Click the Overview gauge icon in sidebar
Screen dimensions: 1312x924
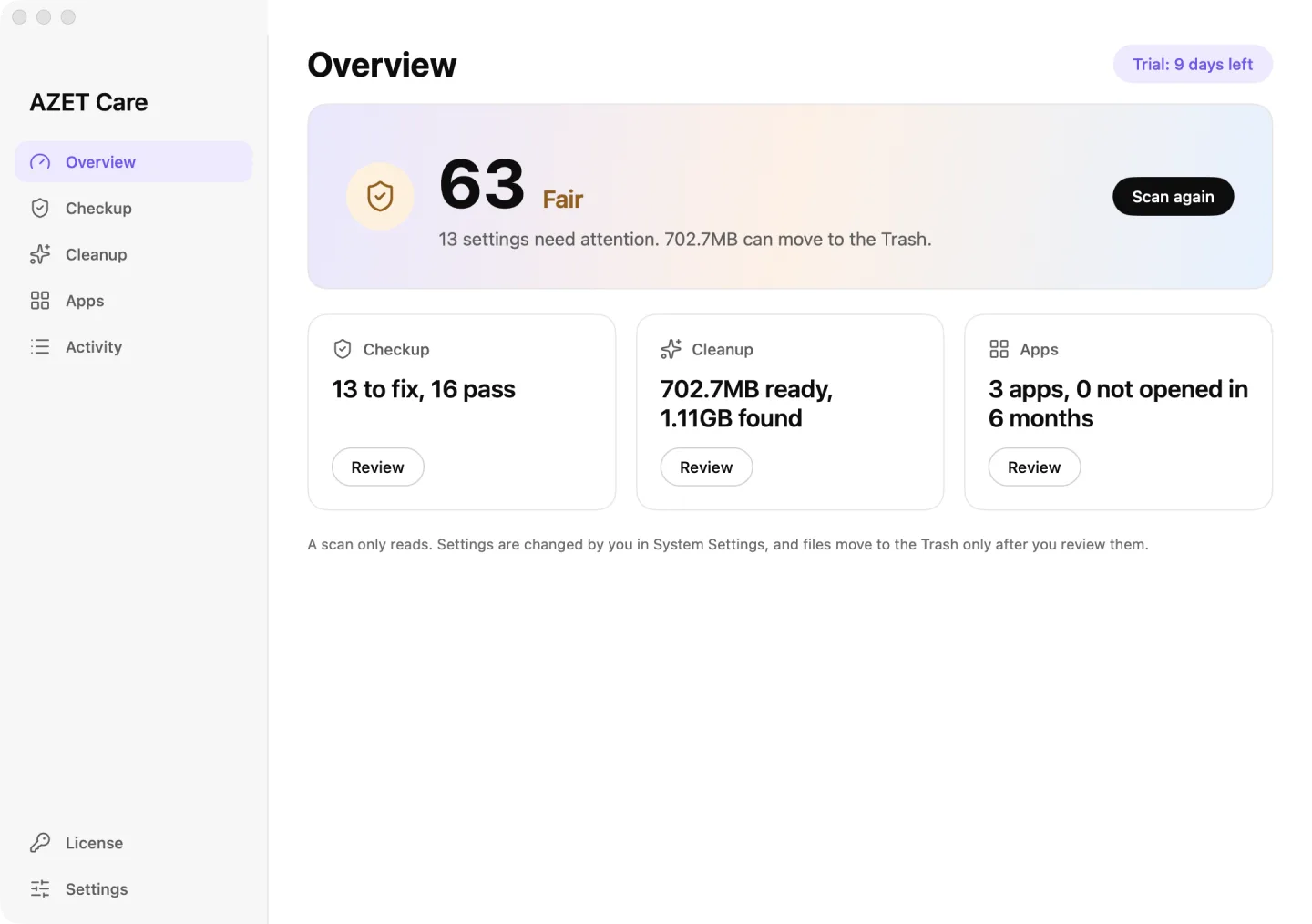pyautogui.click(x=40, y=162)
